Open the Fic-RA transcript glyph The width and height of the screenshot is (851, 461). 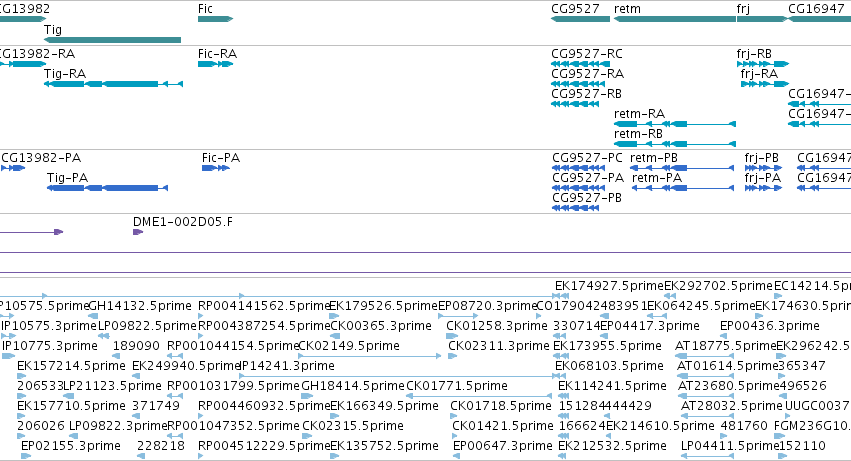(x=215, y=64)
